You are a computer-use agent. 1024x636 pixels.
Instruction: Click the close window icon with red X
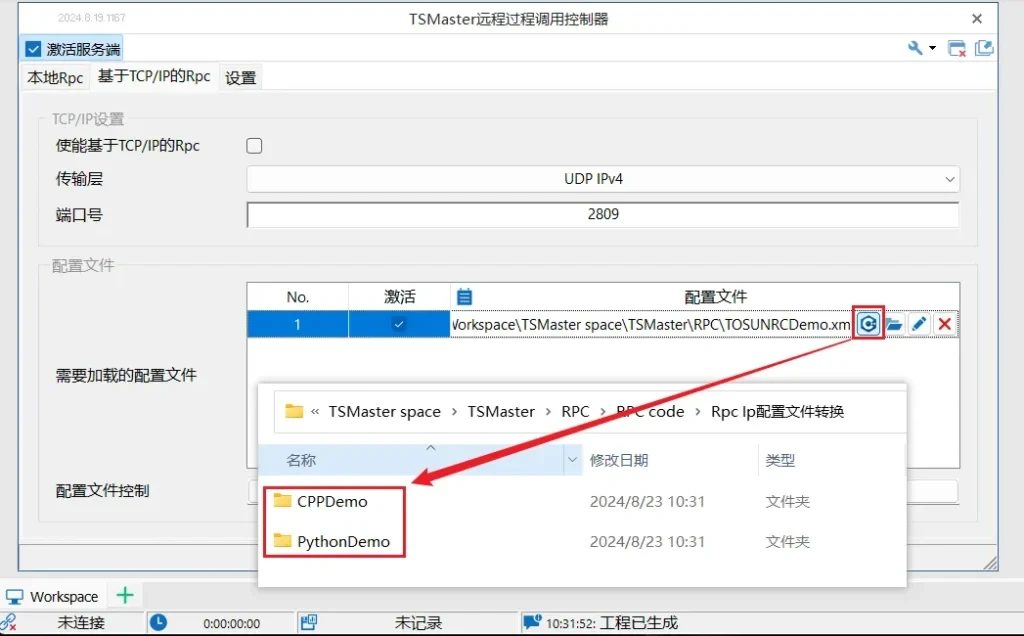(957, 48)
